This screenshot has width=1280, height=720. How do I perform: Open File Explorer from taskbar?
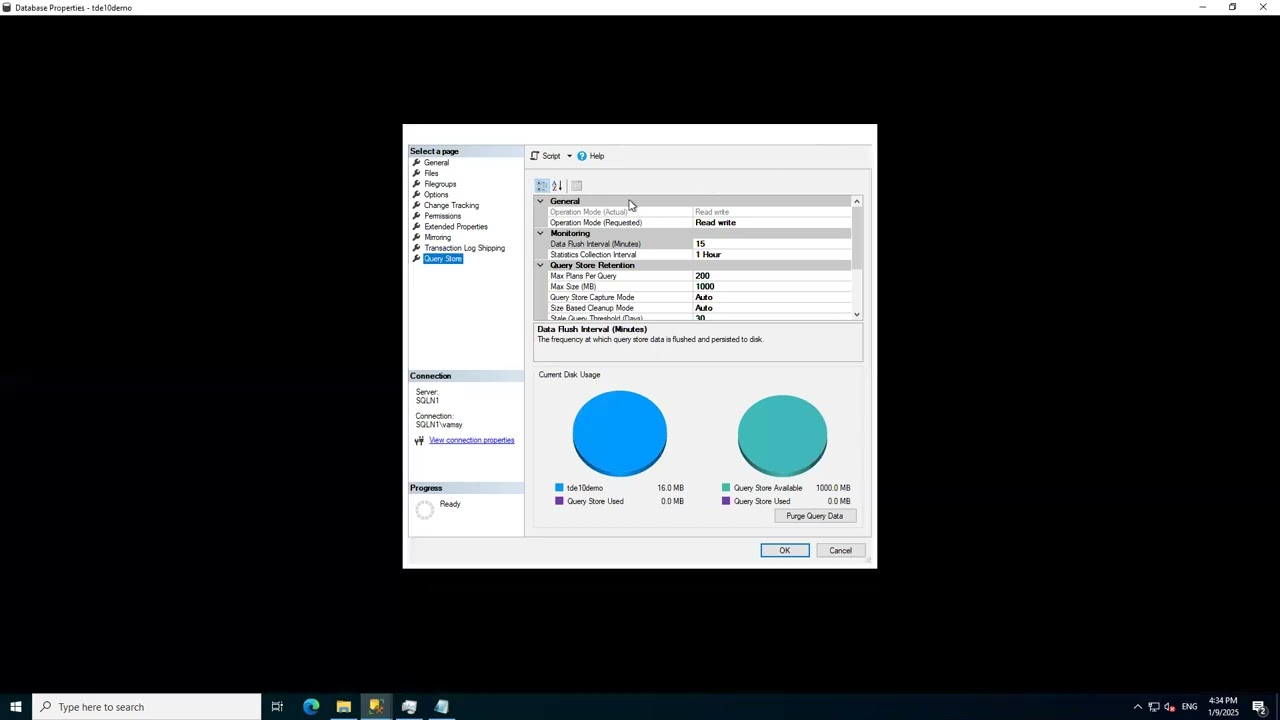pyautogui.click(x=343, y=707)
